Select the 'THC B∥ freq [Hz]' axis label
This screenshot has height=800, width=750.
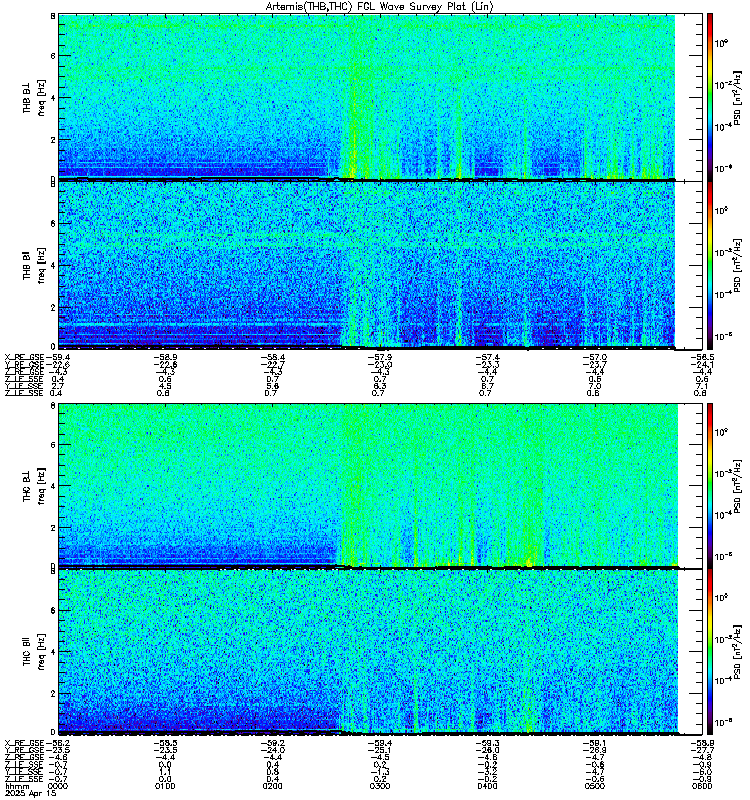(x=34, y=652)
